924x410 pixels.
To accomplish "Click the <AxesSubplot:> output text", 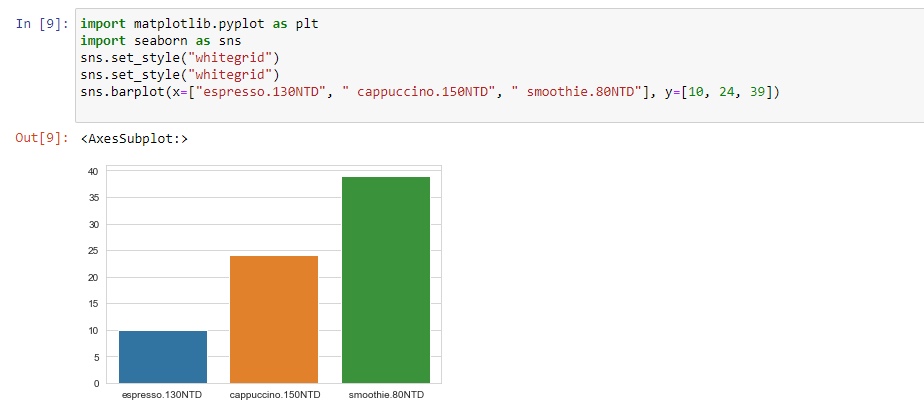I will [x=134, y=139].
